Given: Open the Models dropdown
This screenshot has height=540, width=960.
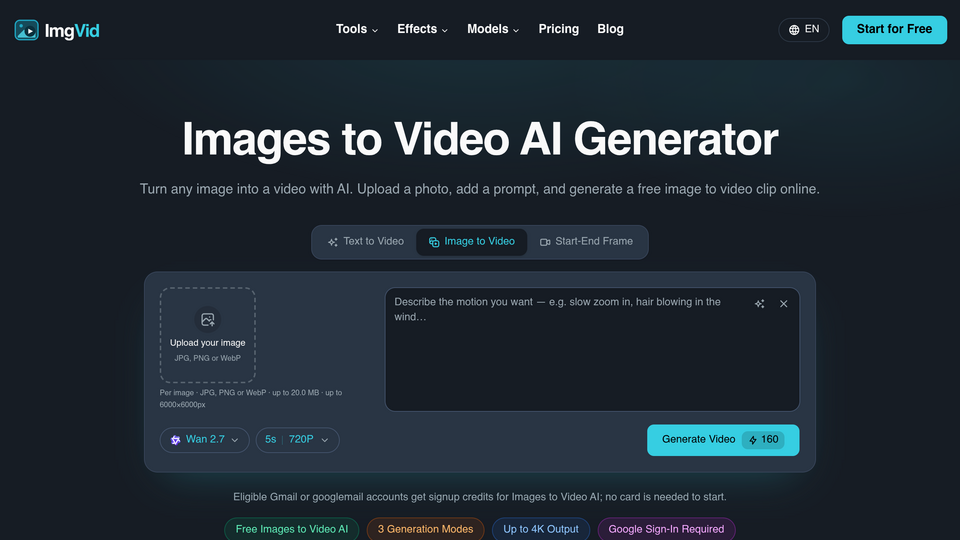Looking at the screenshot, I should pos(493,29).
